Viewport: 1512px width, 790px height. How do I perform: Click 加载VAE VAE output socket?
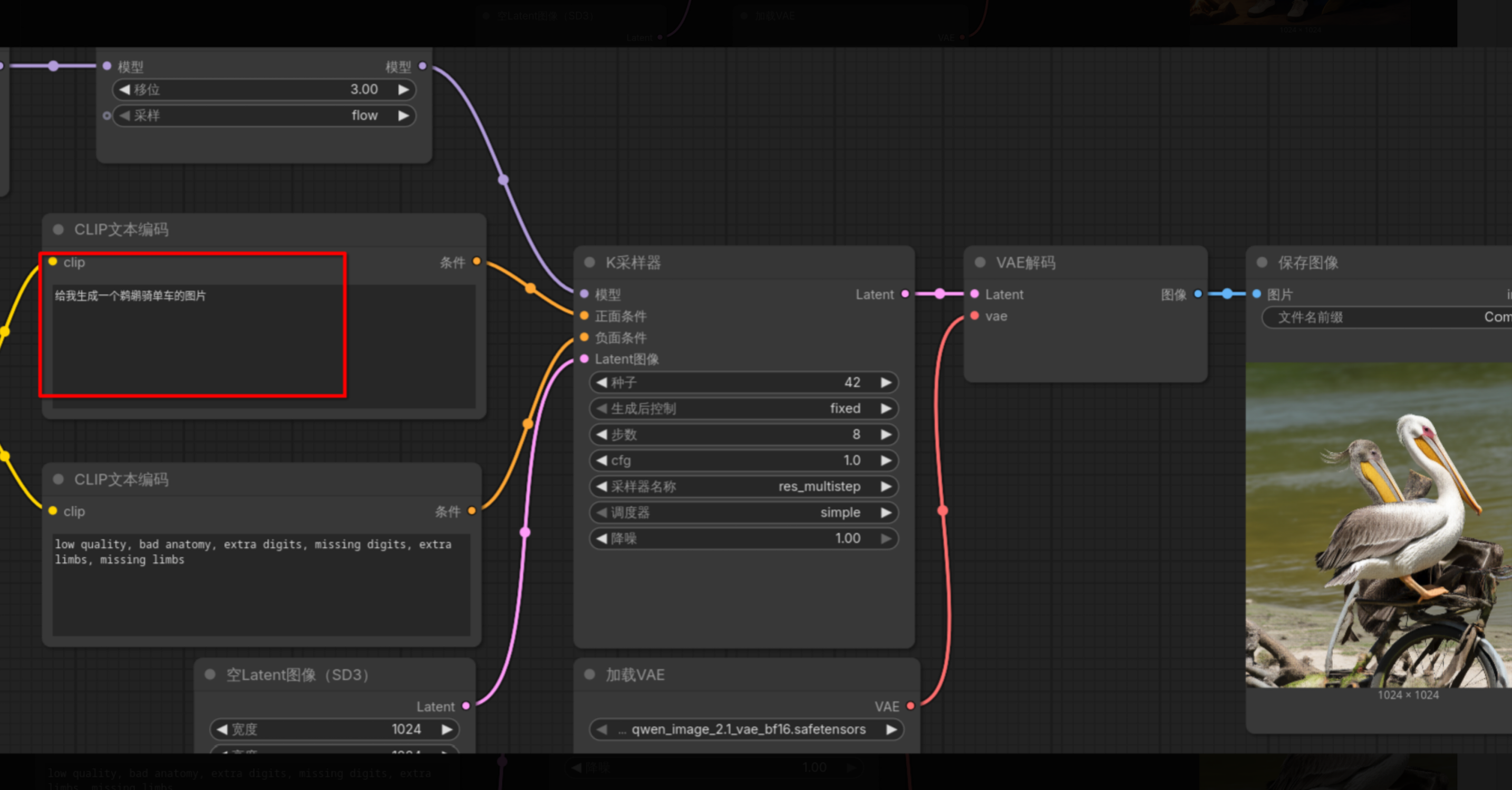tap(910, 706)
